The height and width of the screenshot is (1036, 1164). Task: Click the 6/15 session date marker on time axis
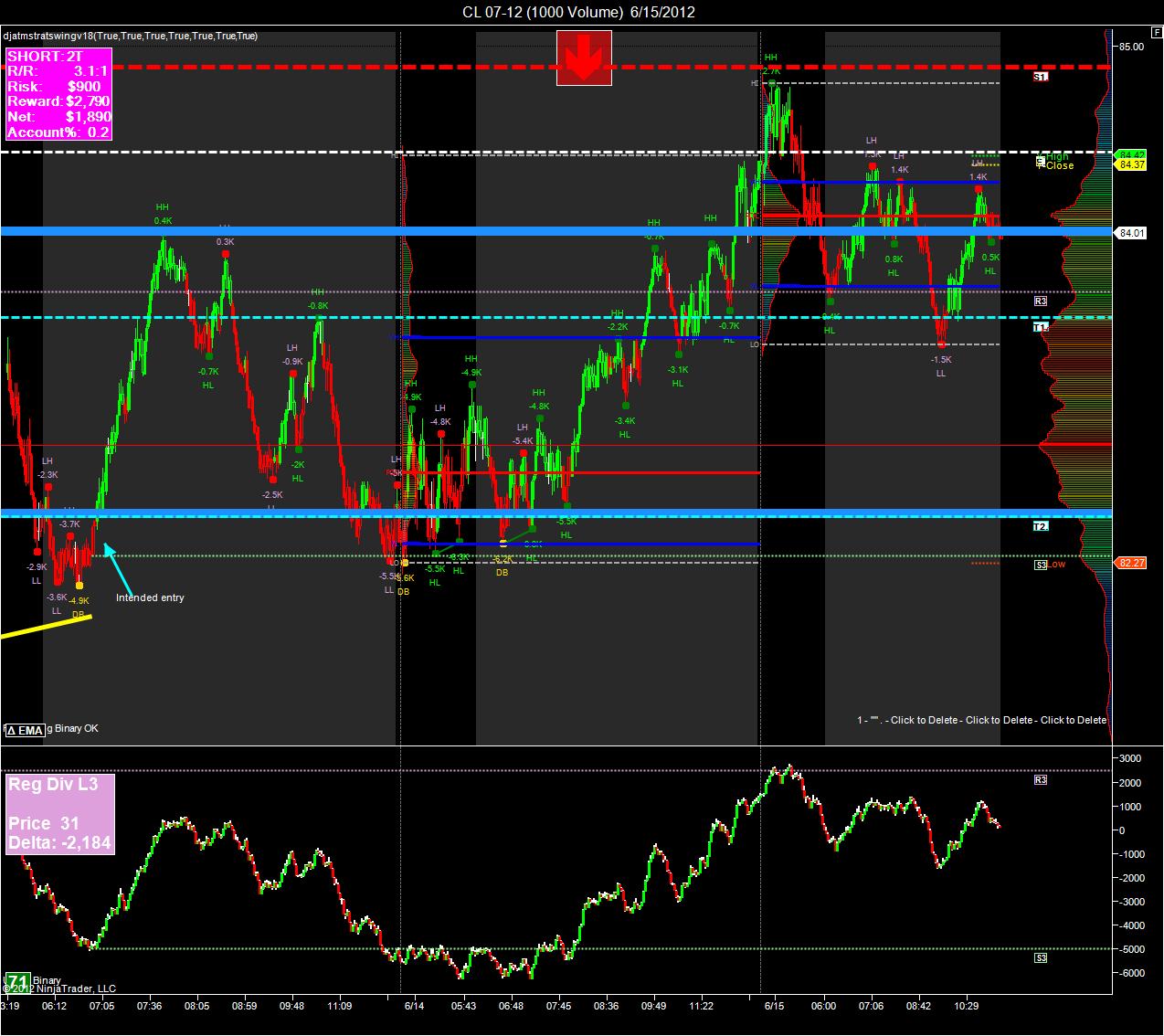(774, 1005)
